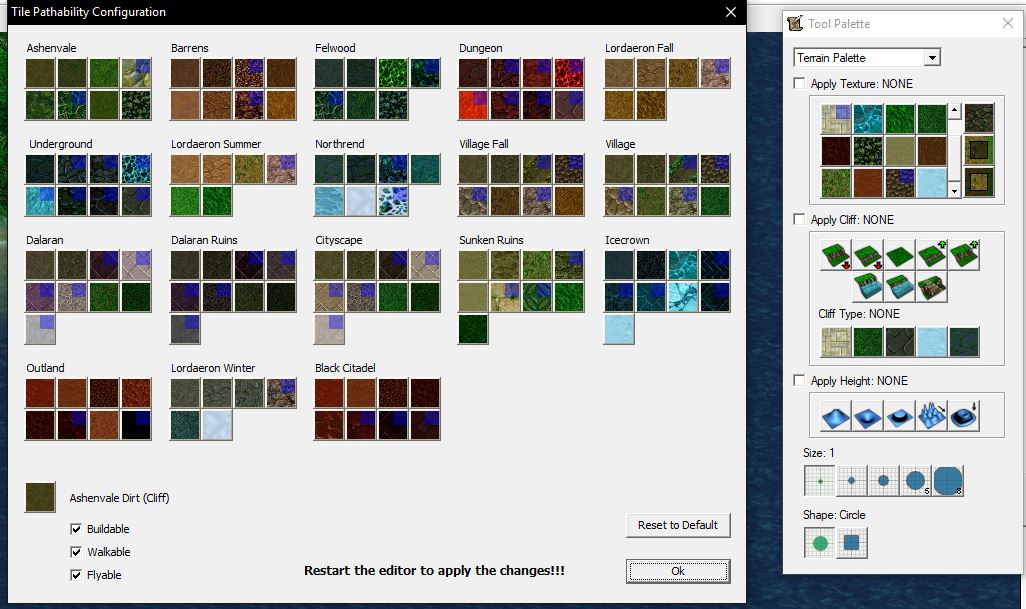The image size is (1026, 609).
Task: Pick the khaki tan texture in Apply Texture
Action: pos(900,150)
